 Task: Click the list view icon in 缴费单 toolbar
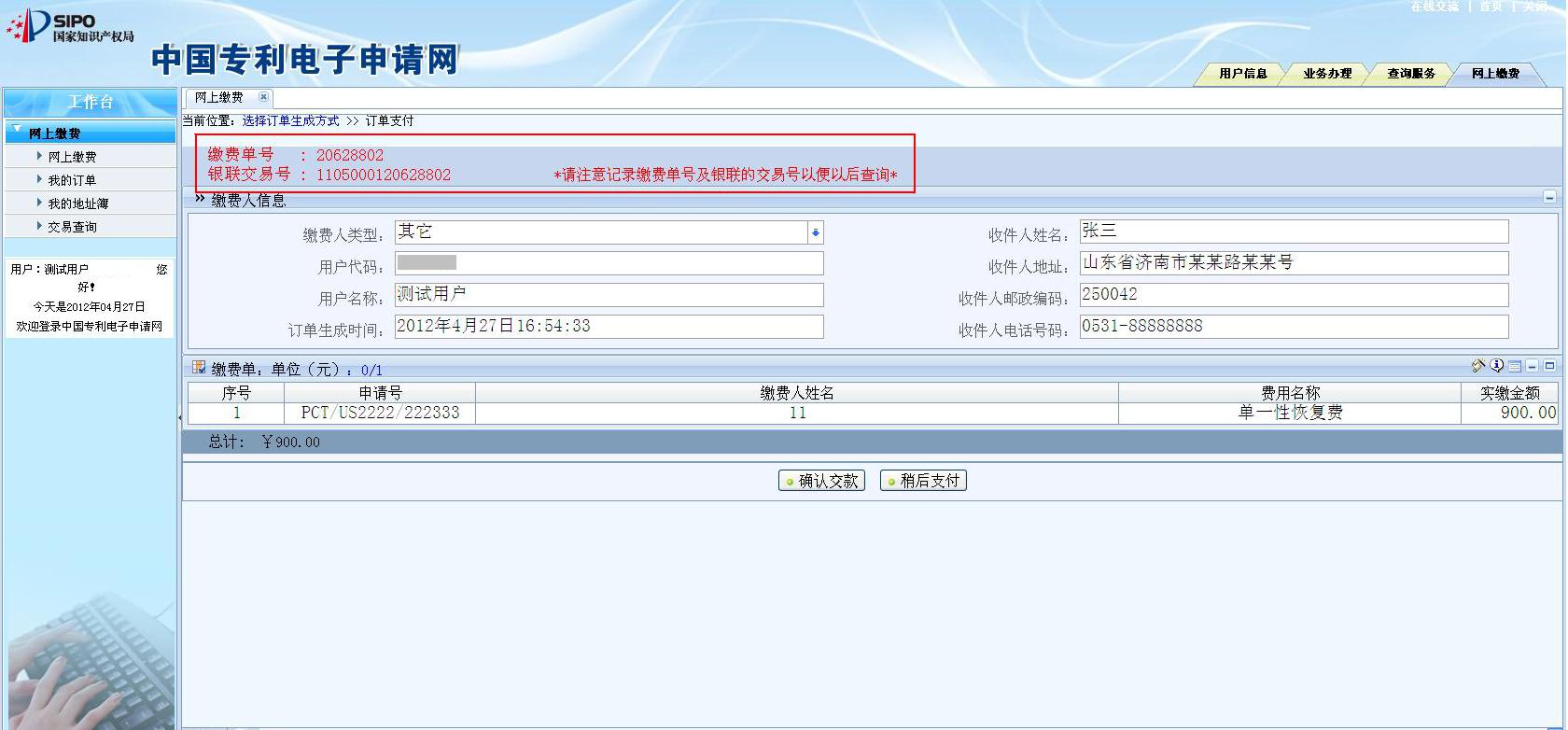click(x=1514, y=367)
